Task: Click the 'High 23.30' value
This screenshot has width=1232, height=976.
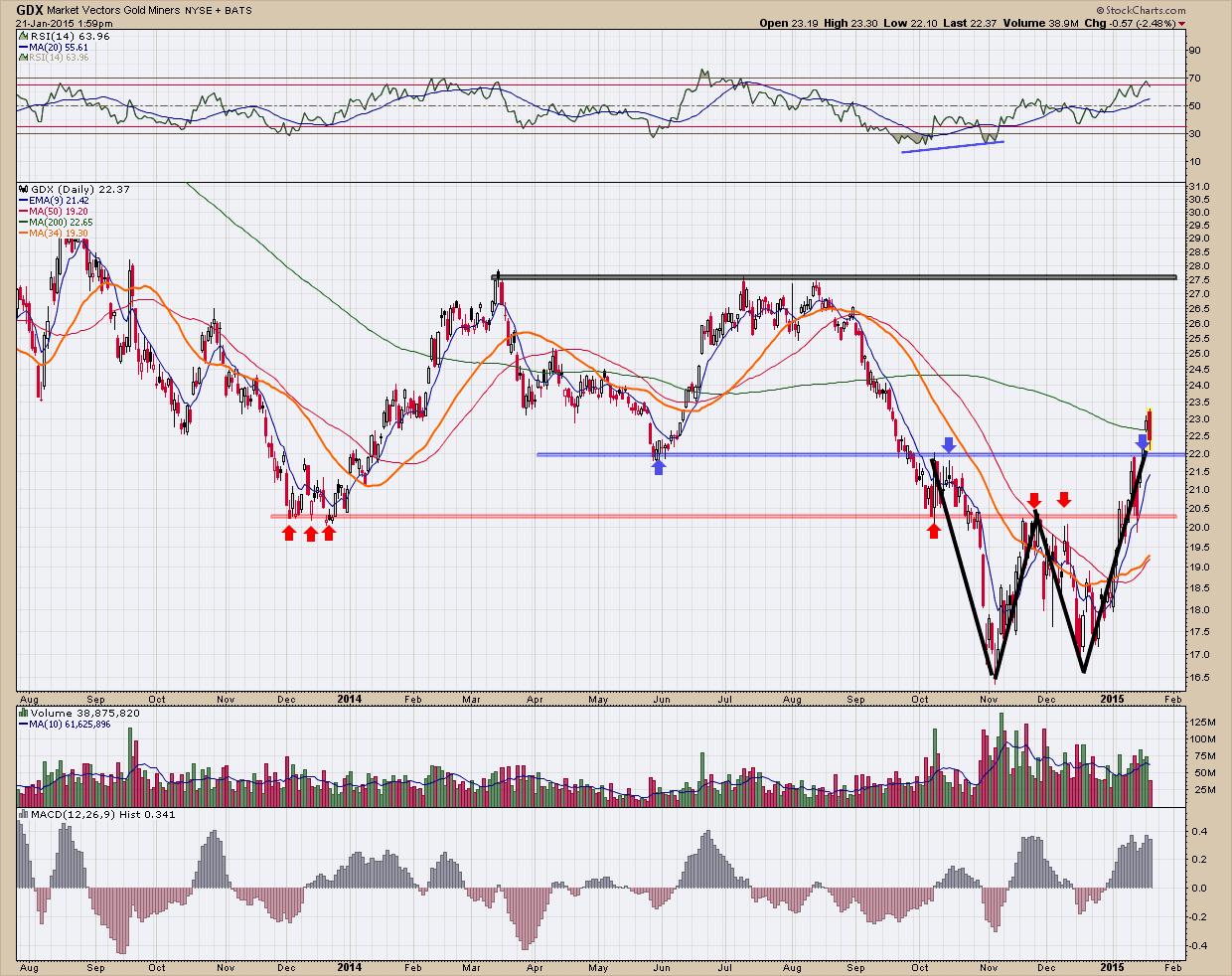Action: pos(850,23)
